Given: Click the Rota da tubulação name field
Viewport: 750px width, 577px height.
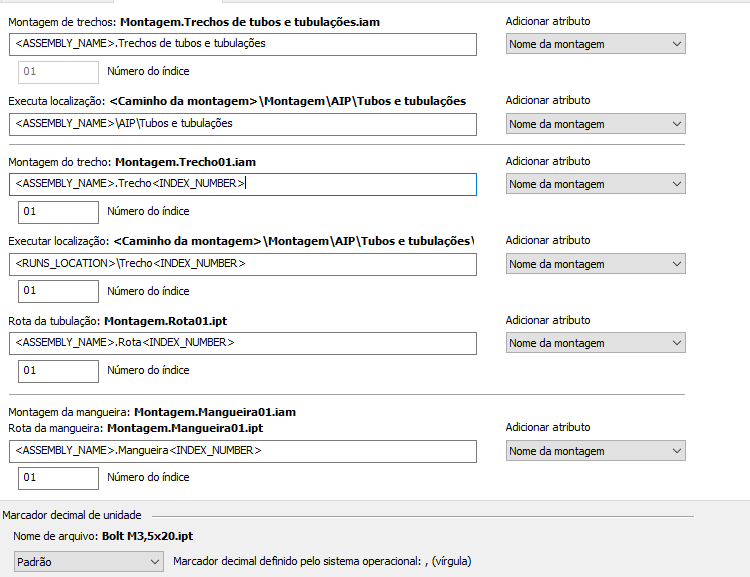Looking at the screenshot, I should click(x=244, y=343).
